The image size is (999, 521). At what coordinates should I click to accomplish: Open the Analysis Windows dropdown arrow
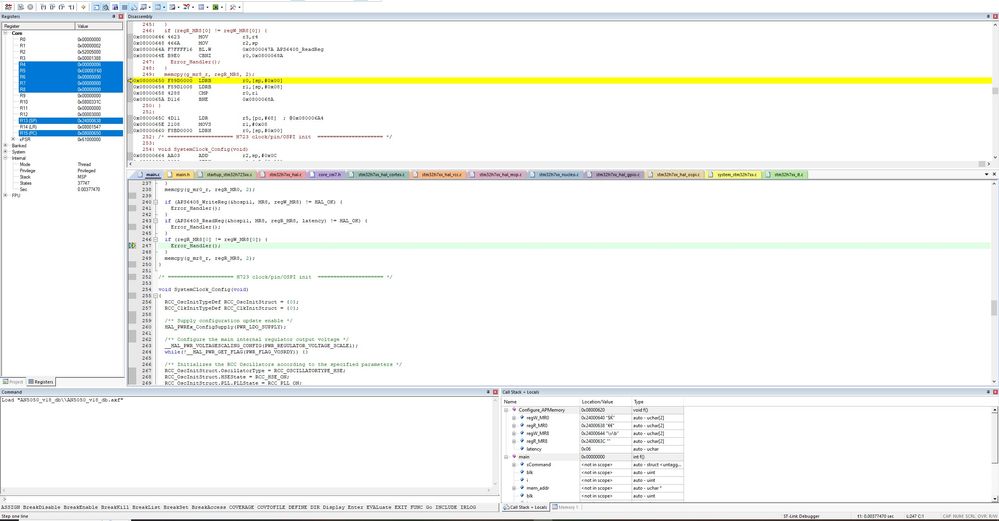193,7
